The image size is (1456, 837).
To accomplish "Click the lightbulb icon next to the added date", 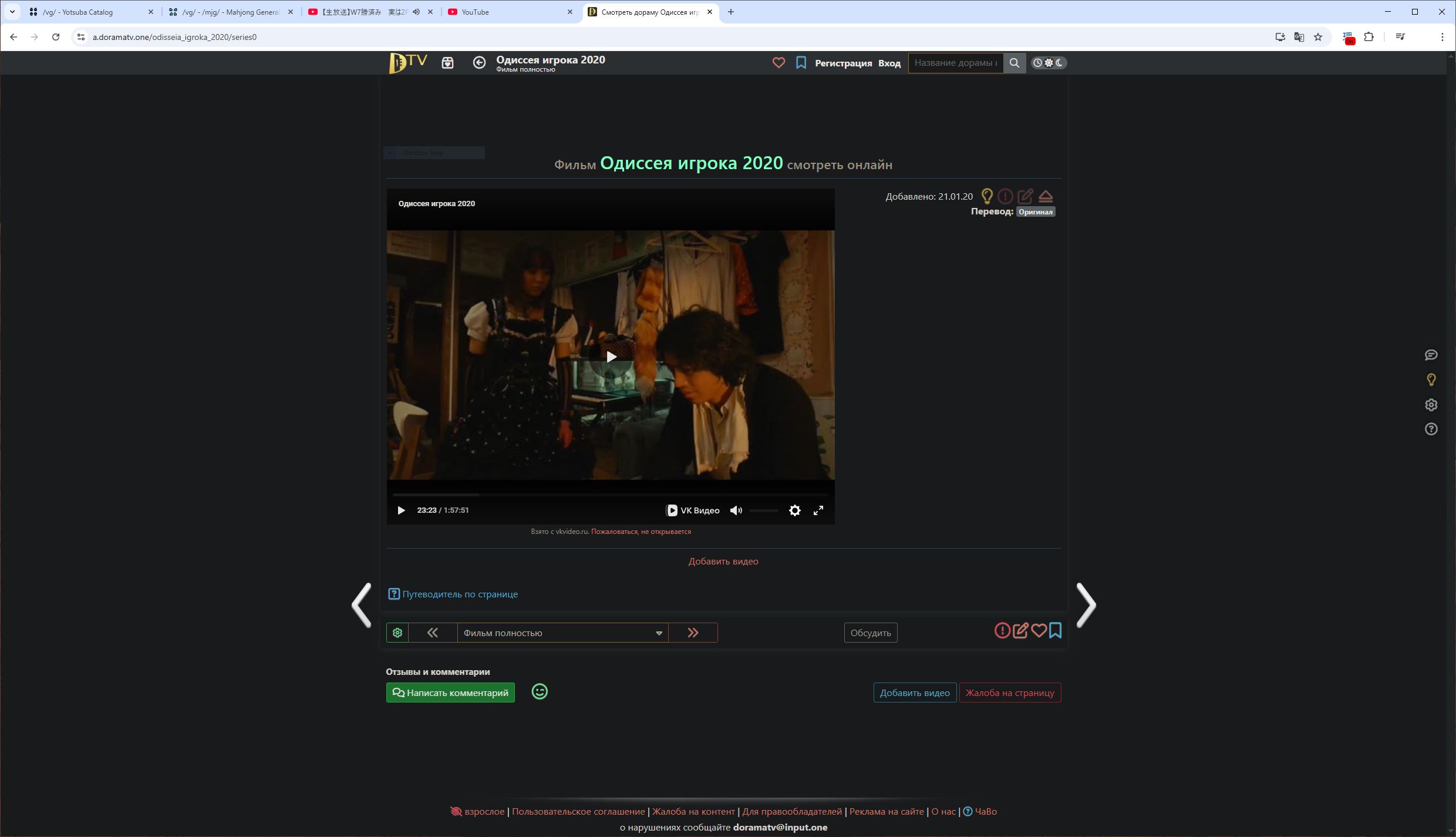I will coord(987,196).
